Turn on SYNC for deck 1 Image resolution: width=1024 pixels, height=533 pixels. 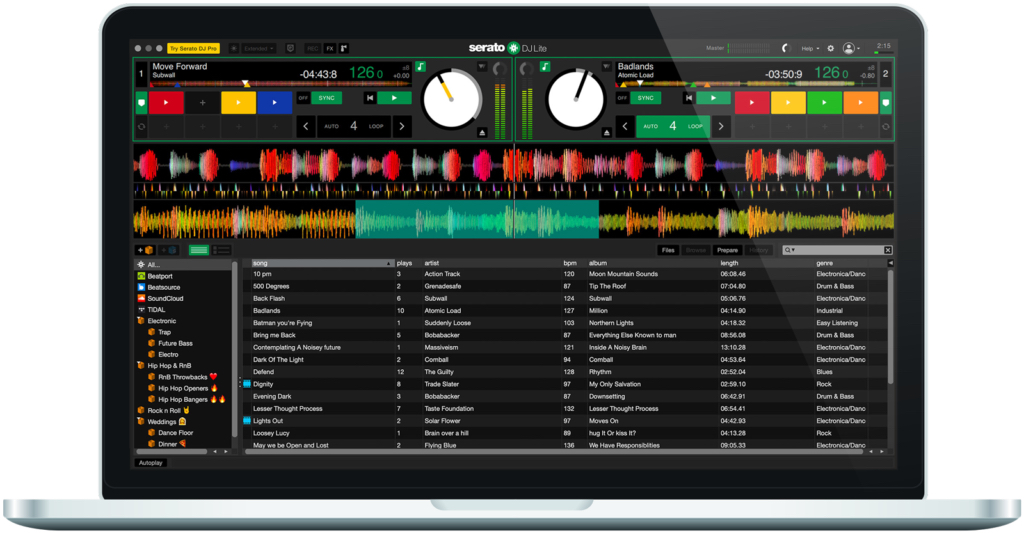pos(327,98)
